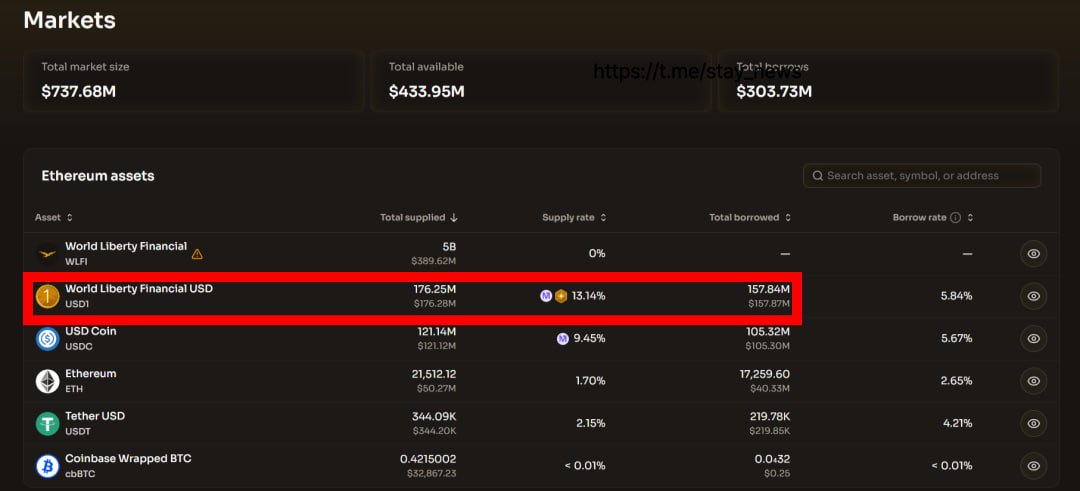Click the USD1 gold coin icon
Viewport: 1080px width, 491px height.
pos(48,296)
